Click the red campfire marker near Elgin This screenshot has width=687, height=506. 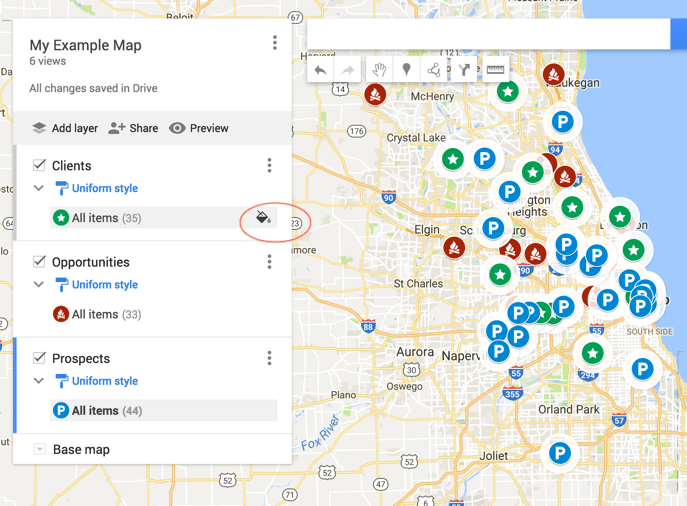454,248
